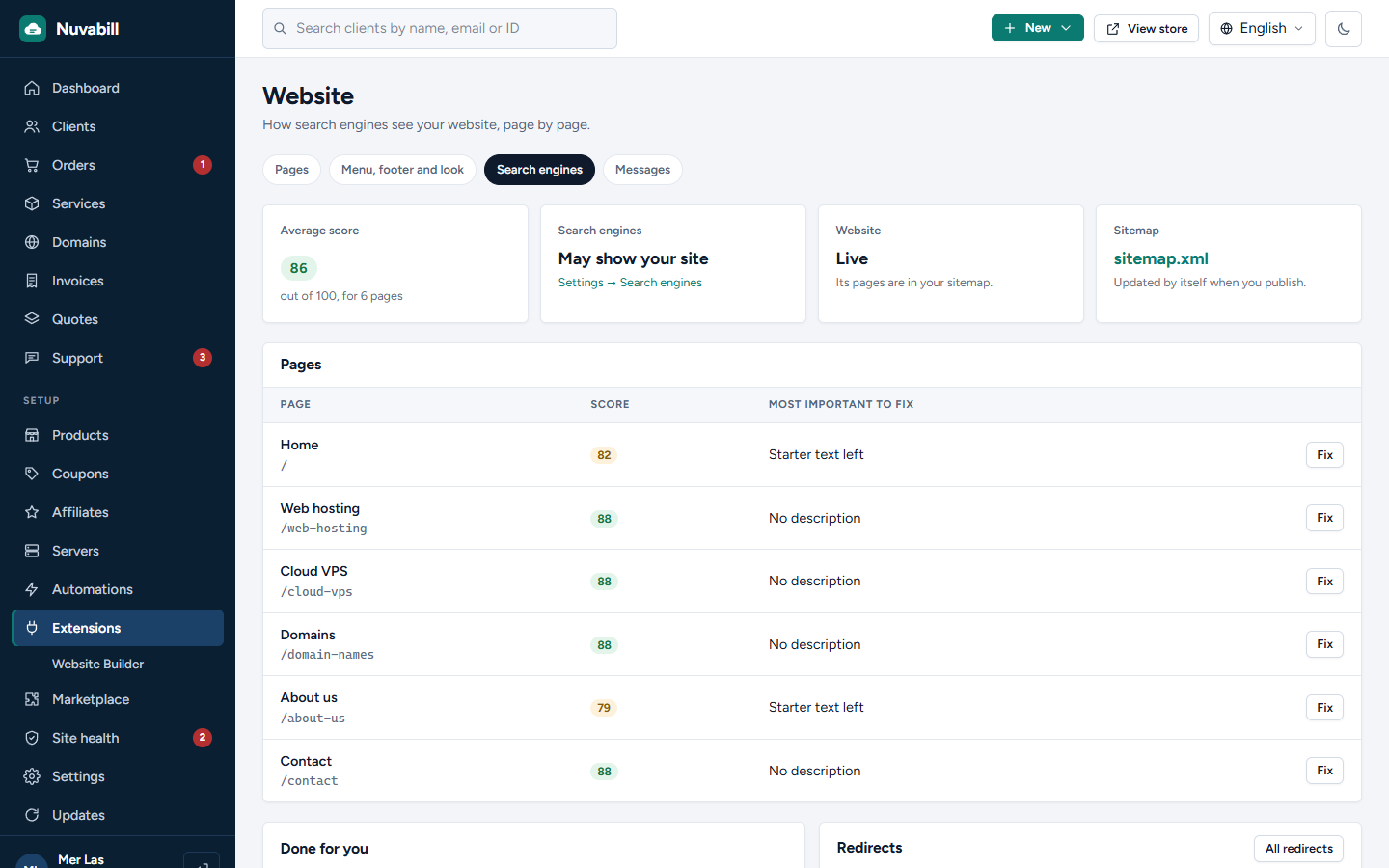Open Website Builder submenu item
Screen dimensions: 1389x868
[x=97, y=664]
